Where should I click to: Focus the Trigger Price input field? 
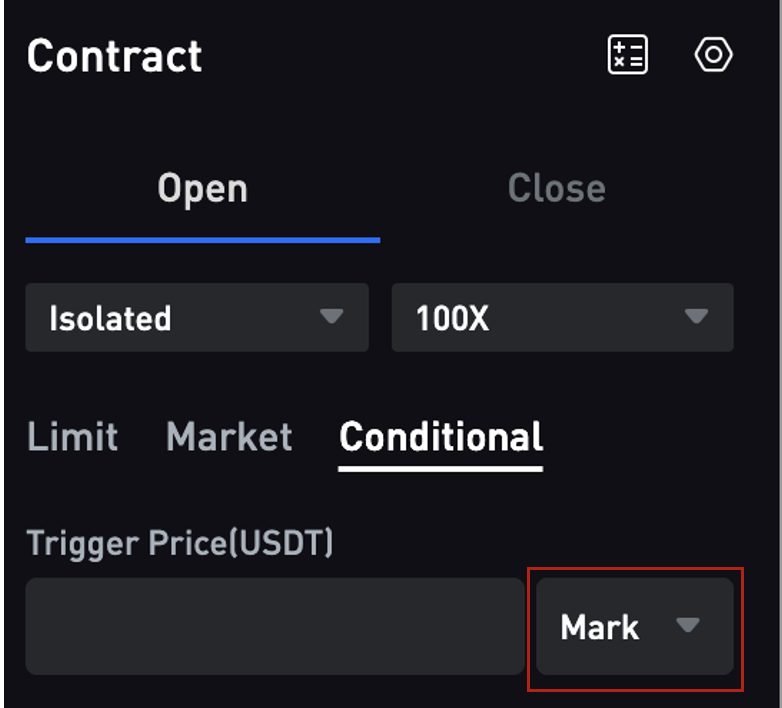pos(275,626)
